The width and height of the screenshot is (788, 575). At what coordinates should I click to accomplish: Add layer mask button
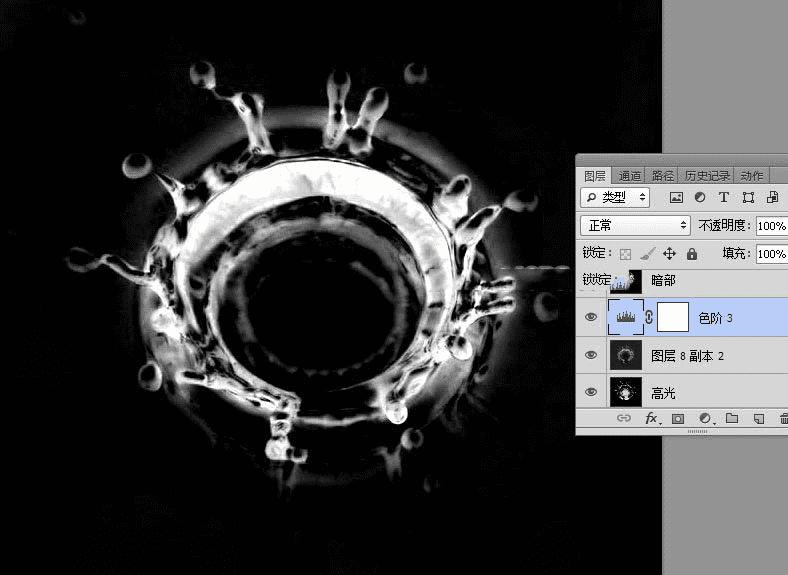tap(678, 418)
